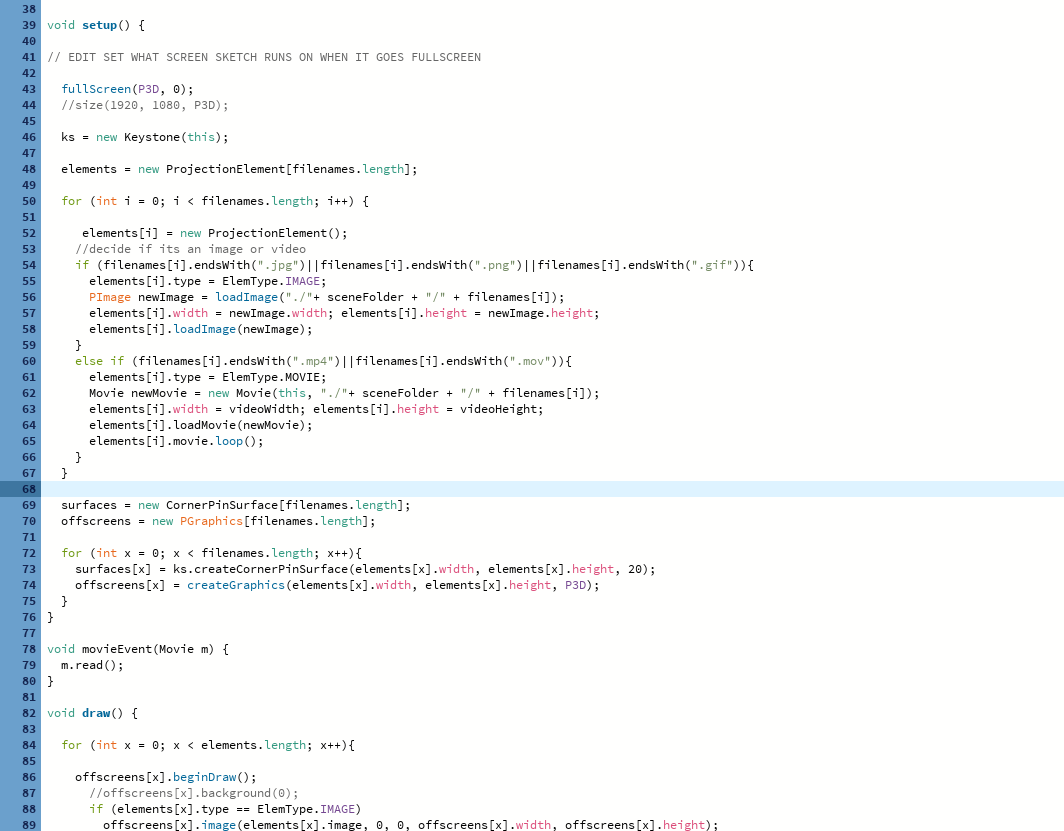This screenshot has height=831, width=1064.
Task: Click the ElemType.MOVIE assignment line
Action: (x=208, y=377)
